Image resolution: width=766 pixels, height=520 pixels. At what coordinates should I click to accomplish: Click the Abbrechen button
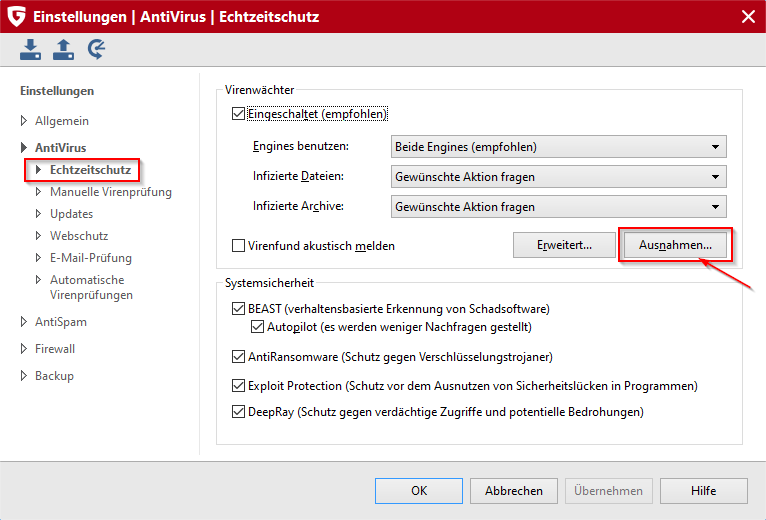[x=513, y=491]
